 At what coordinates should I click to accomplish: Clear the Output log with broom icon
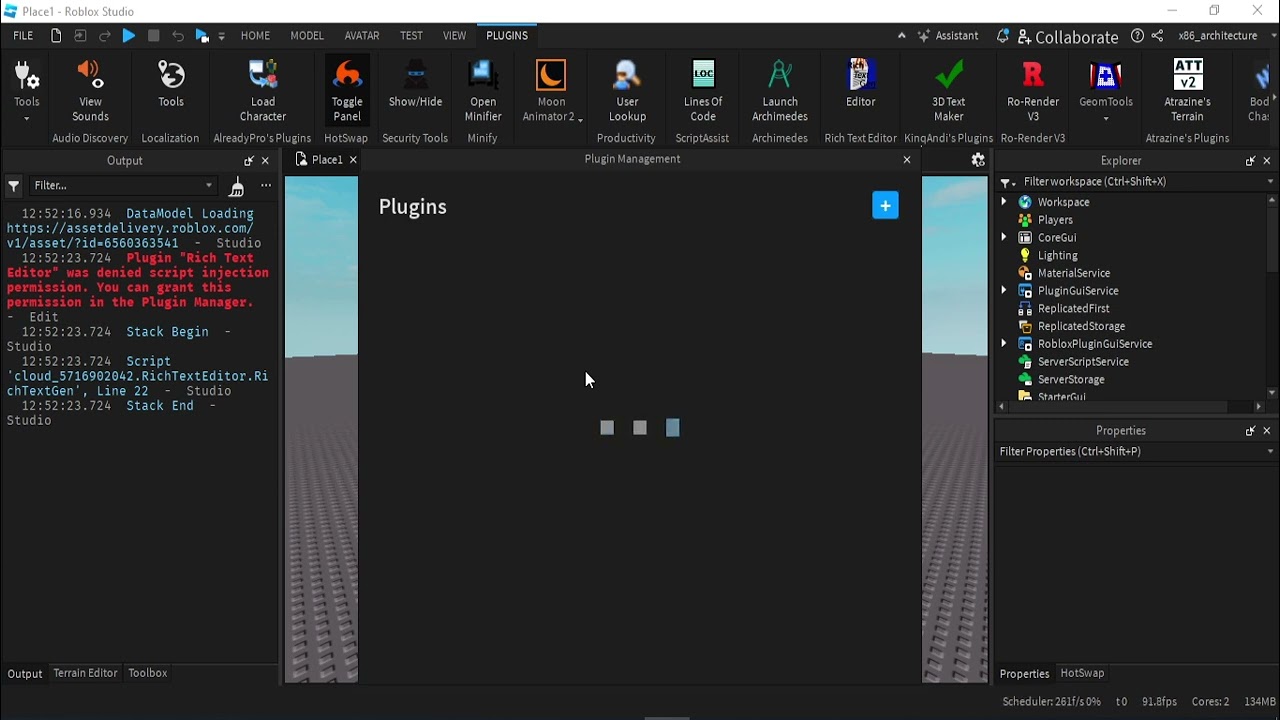[237, 185]
